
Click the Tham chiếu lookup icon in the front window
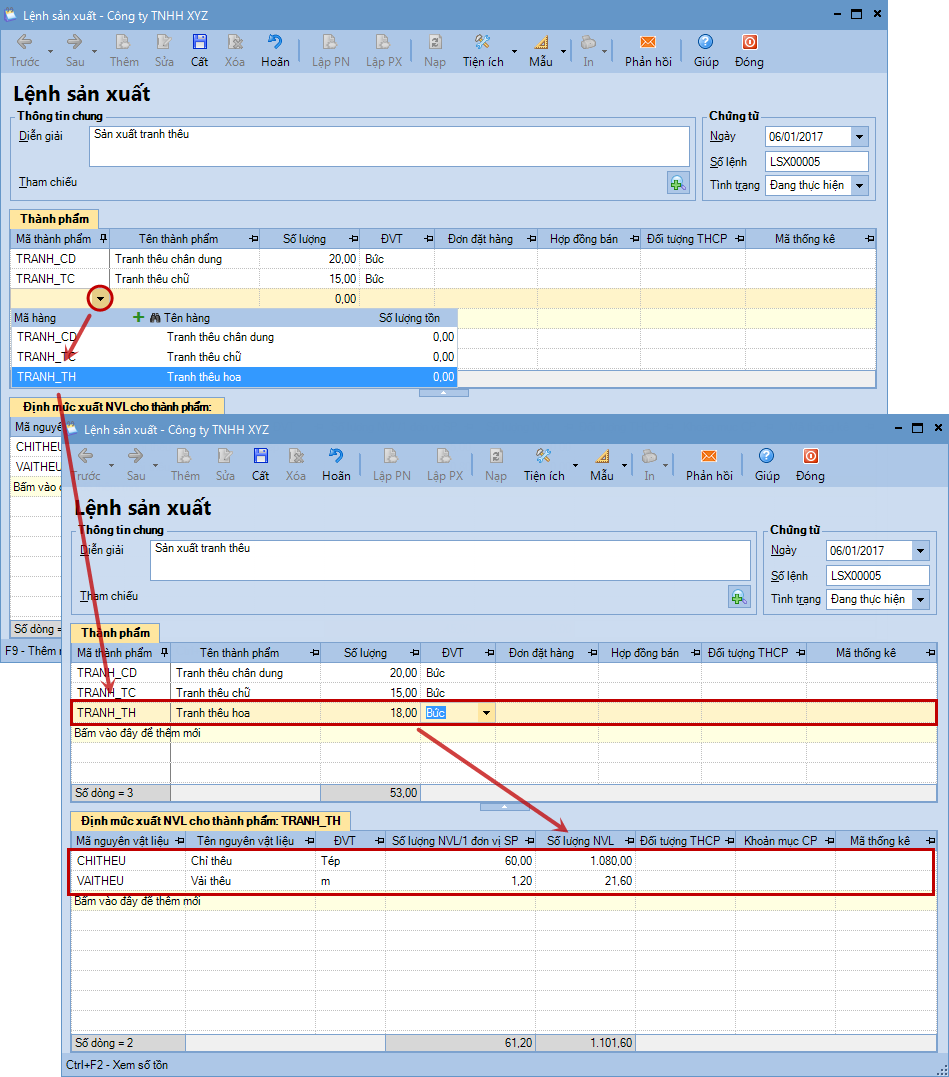(739, 597)
